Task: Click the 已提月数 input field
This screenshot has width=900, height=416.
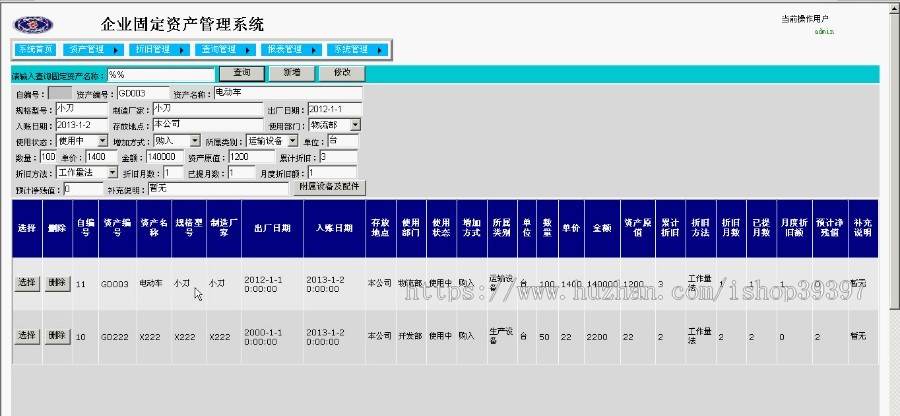Action: click(242, 172)
